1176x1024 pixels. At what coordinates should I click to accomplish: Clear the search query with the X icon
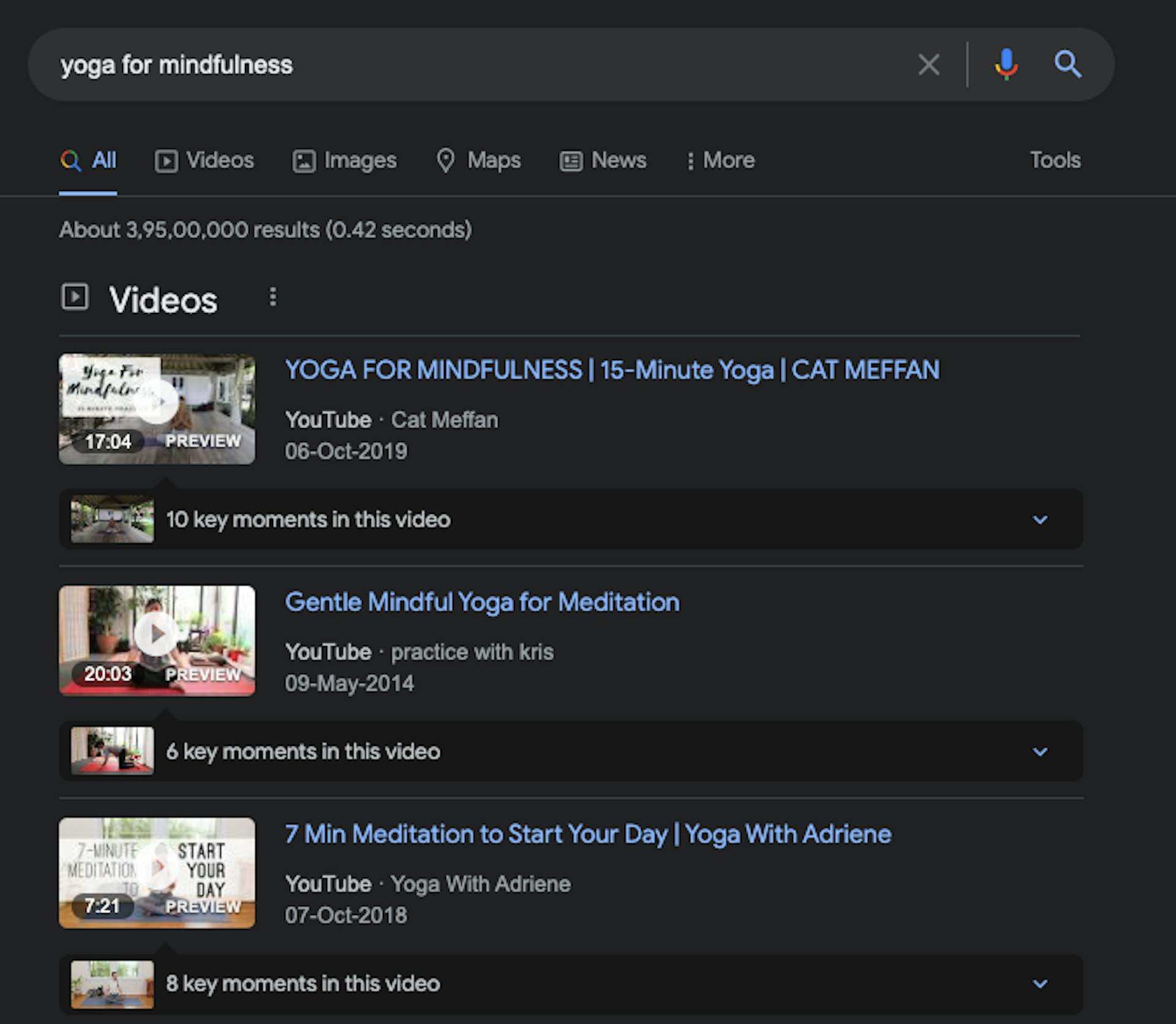(929, 64)
